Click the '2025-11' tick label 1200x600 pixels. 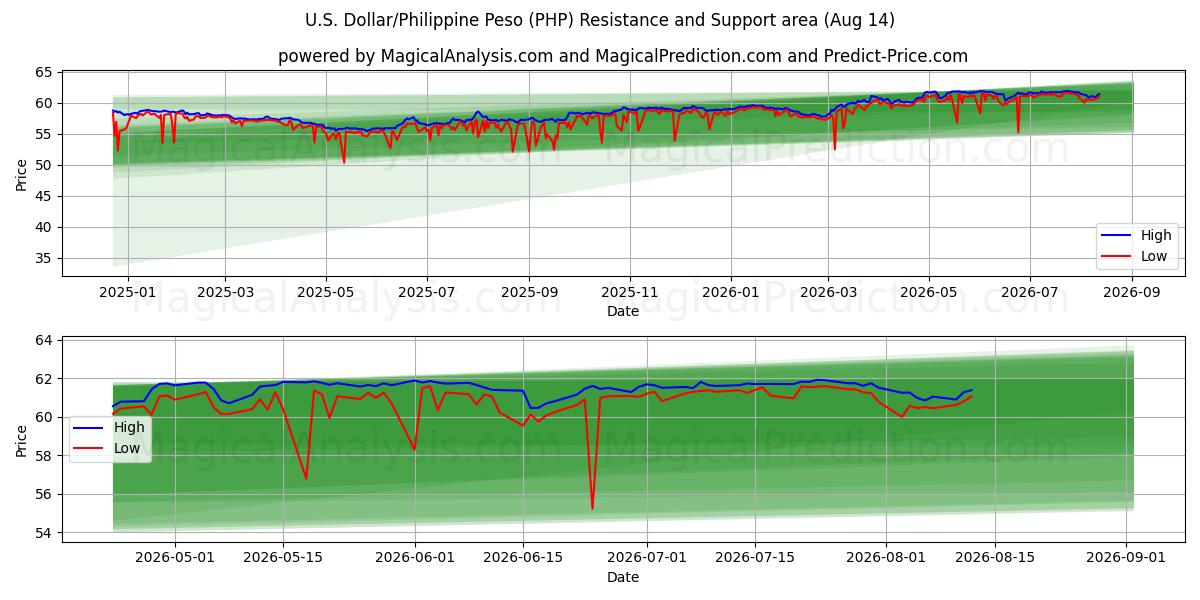tap(630, 292)
